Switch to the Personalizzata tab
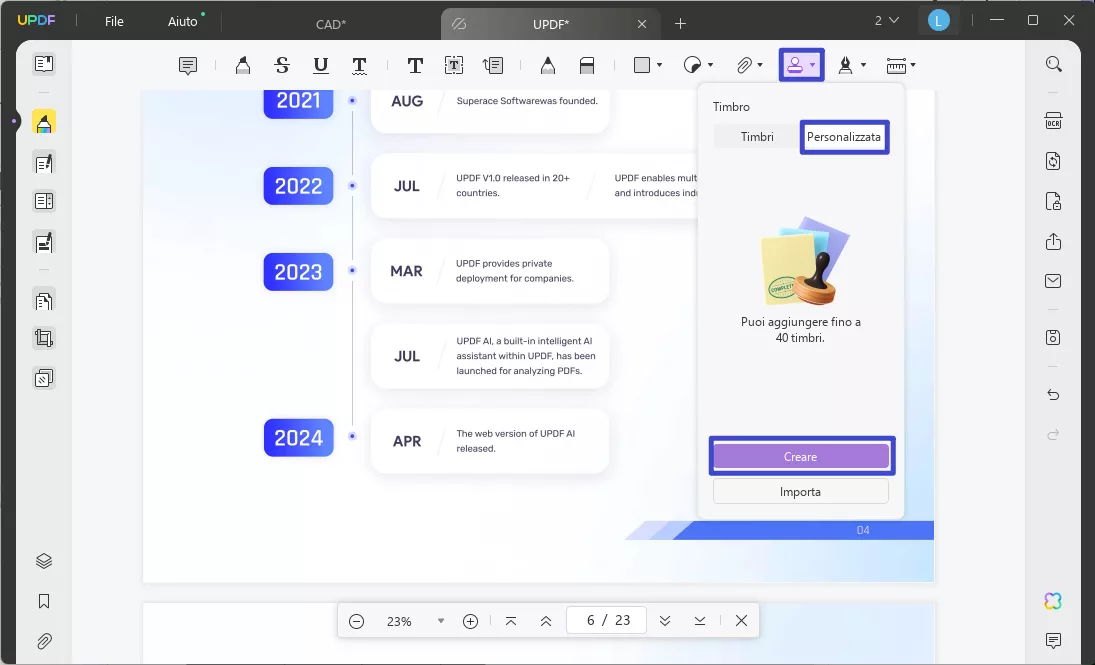Image resolution: width=1095 pixels, height=665 pixels. click(844, 137)
